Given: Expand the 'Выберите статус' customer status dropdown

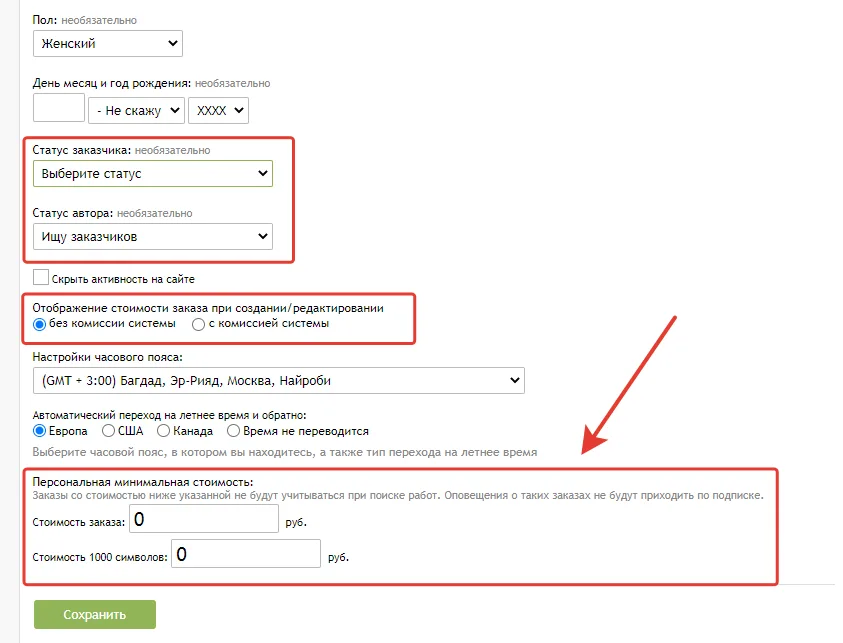Looking at the screenshot, I should [x=152, y=173].
